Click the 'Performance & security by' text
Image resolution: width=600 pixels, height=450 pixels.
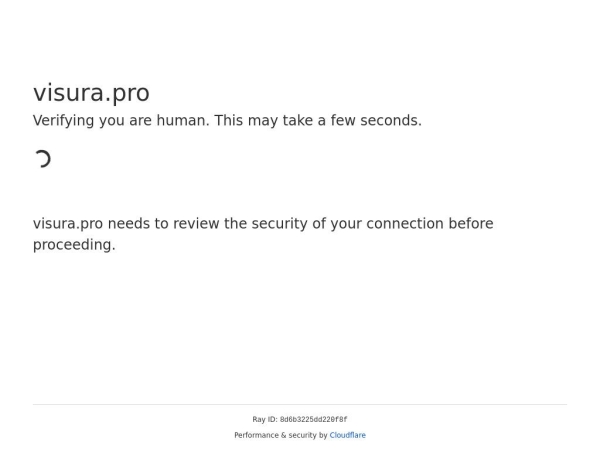coord(281,435)
